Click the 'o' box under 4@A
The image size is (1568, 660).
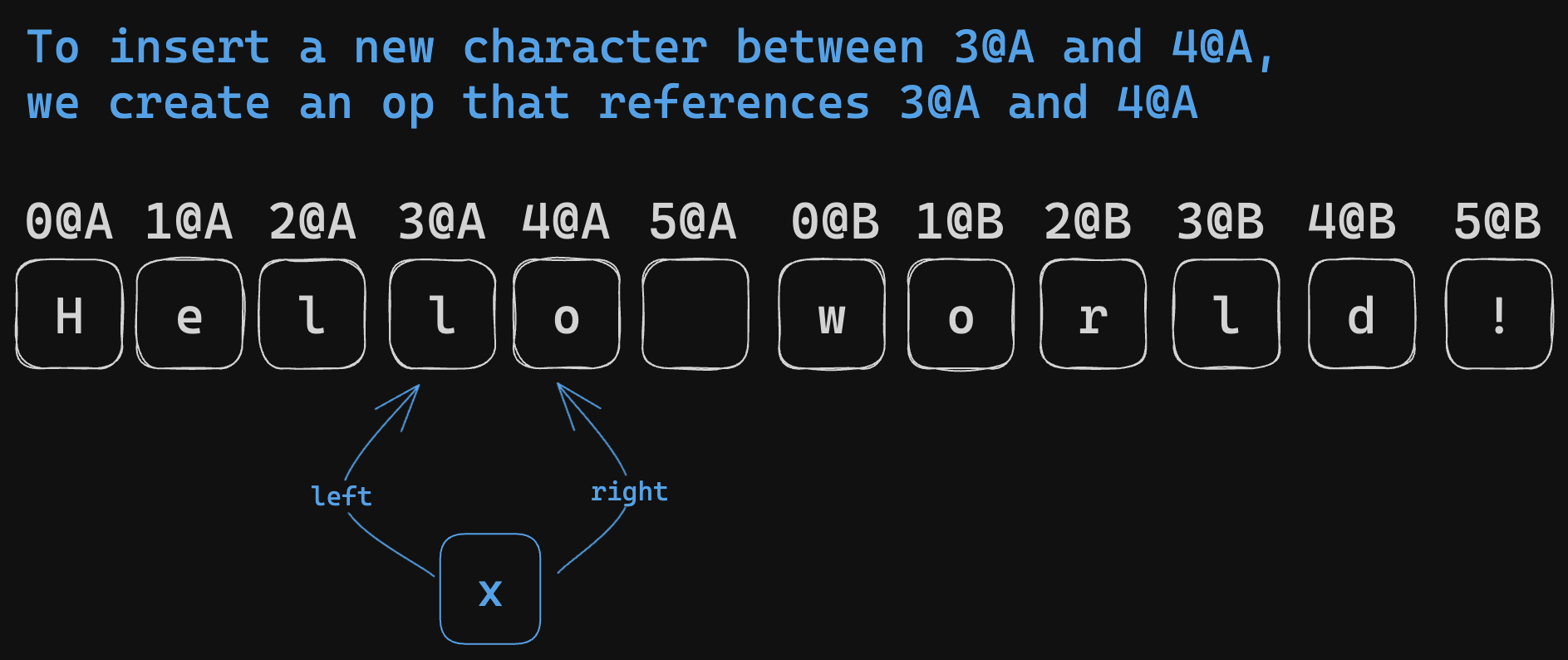coord(566,314)
